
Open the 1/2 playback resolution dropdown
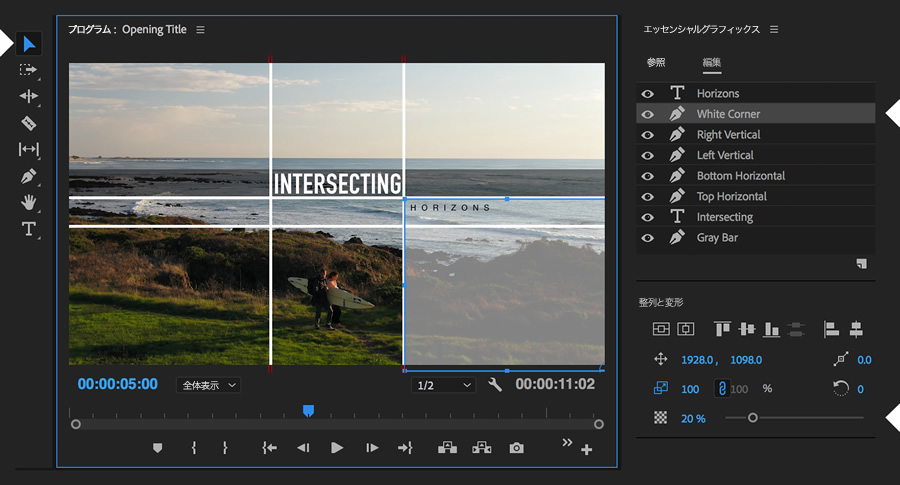pyautogui.click(x=443, y=385)
